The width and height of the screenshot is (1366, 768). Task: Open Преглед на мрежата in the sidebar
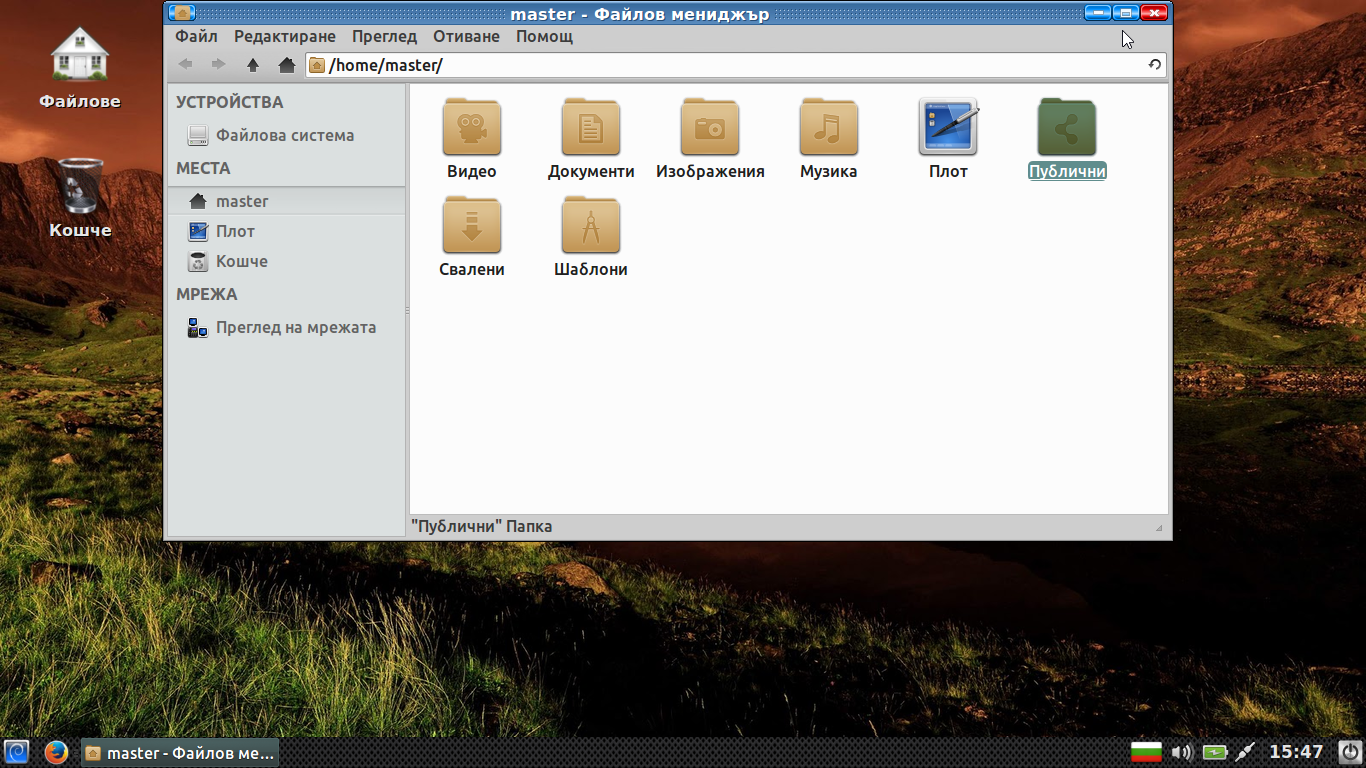[x=286, y=327]
